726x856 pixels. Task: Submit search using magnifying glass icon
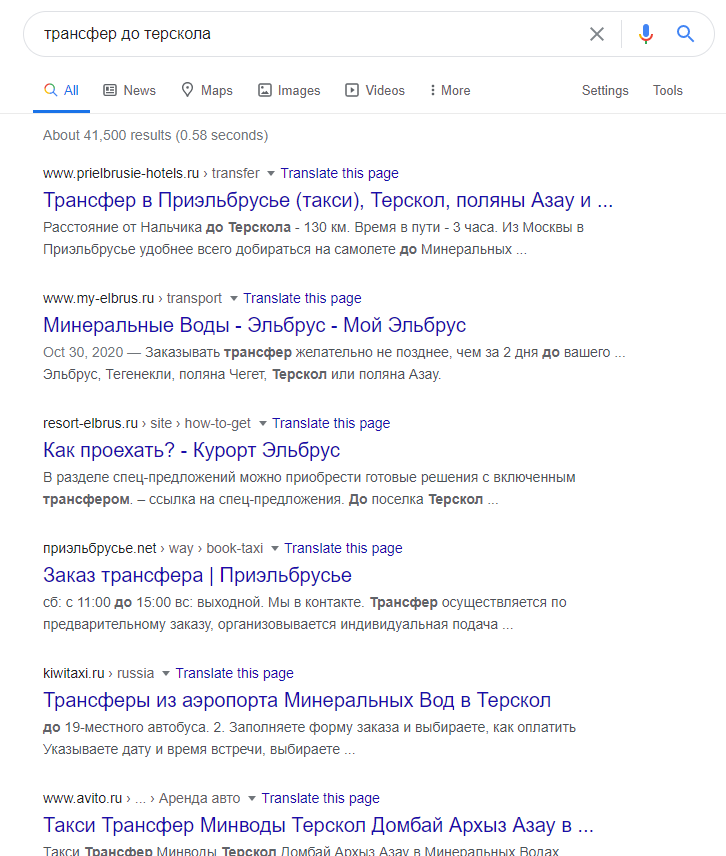(x=686, y=34)
